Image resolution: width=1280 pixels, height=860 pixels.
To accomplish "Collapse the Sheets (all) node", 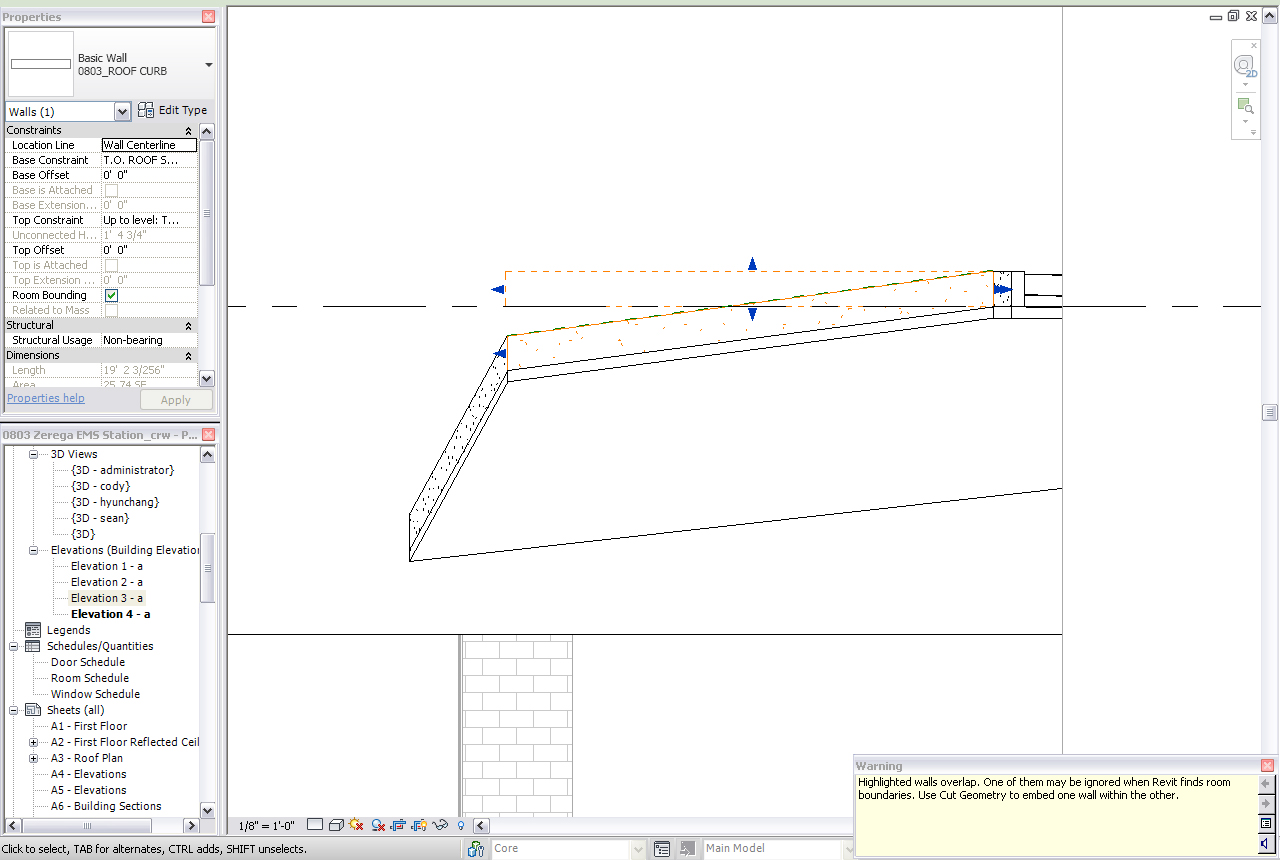I will point(13,710).
